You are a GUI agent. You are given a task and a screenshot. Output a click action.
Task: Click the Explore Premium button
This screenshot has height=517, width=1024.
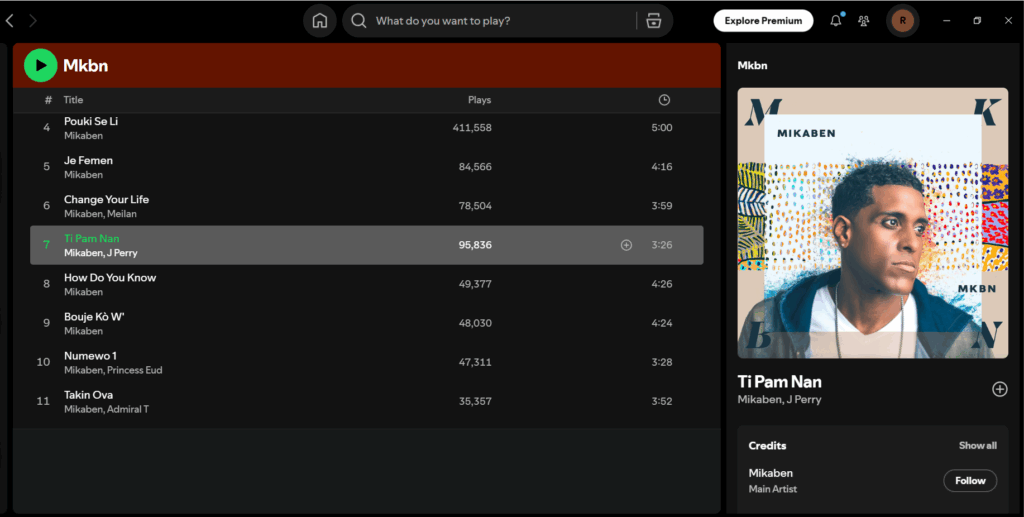tap(763, 21)
